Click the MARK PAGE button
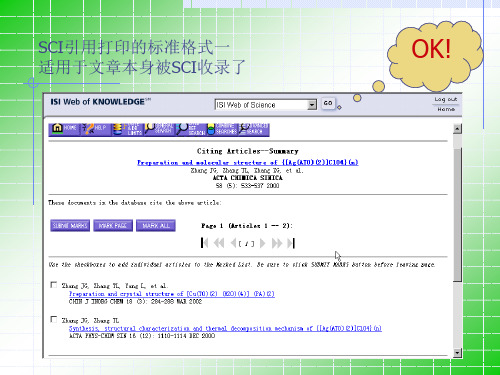This screenshot has width=500, height=375. tap(113, 226)
